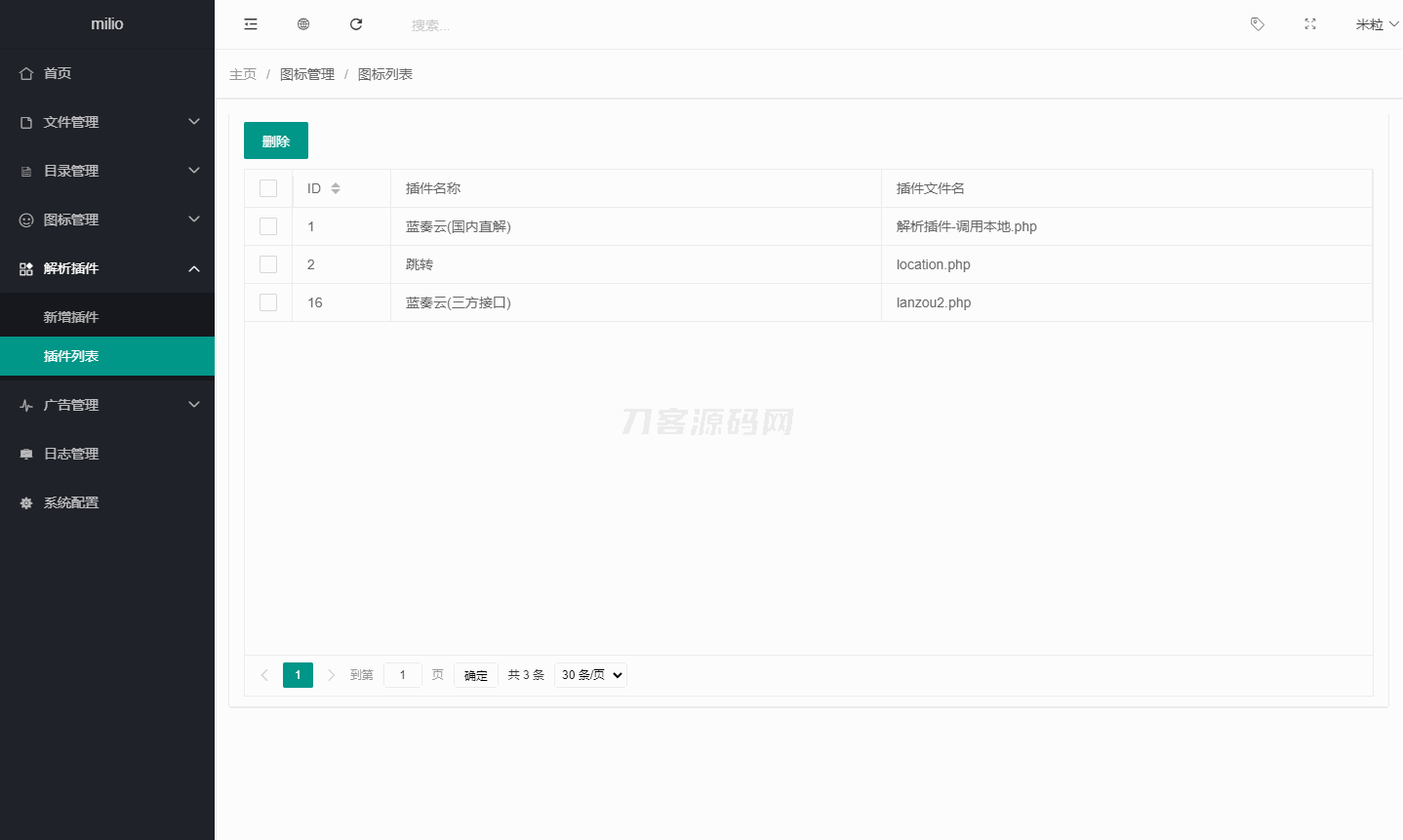Image resolution: width=1403 pixels, height=840 pixels.
Task: Select checkbox for row ID 1
Action: (268, 226)
